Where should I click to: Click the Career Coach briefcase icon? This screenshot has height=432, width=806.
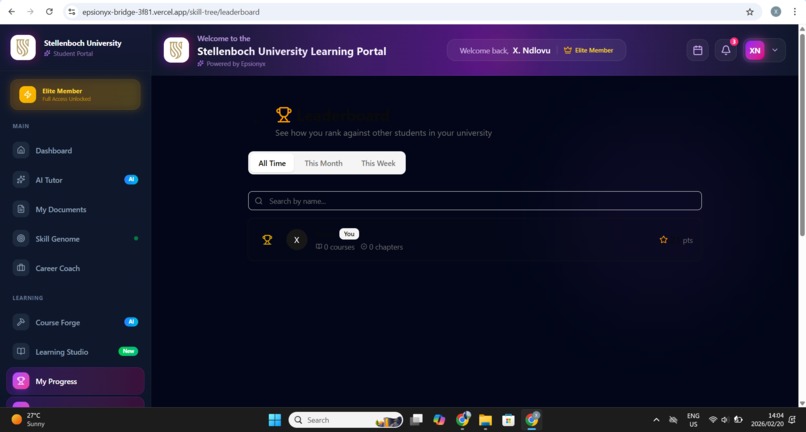[21, 267]
